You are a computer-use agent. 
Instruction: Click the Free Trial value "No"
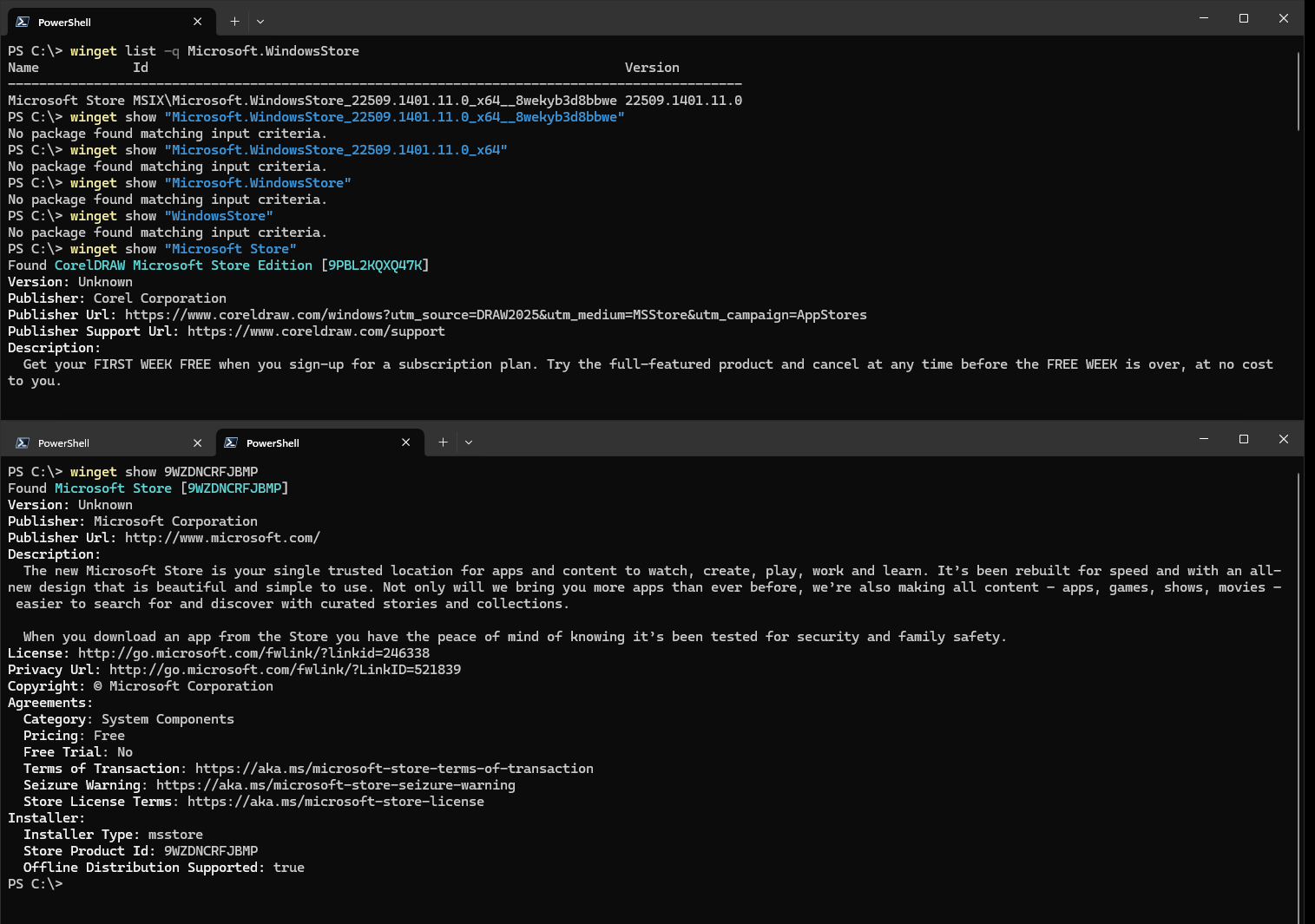(125, 752)
